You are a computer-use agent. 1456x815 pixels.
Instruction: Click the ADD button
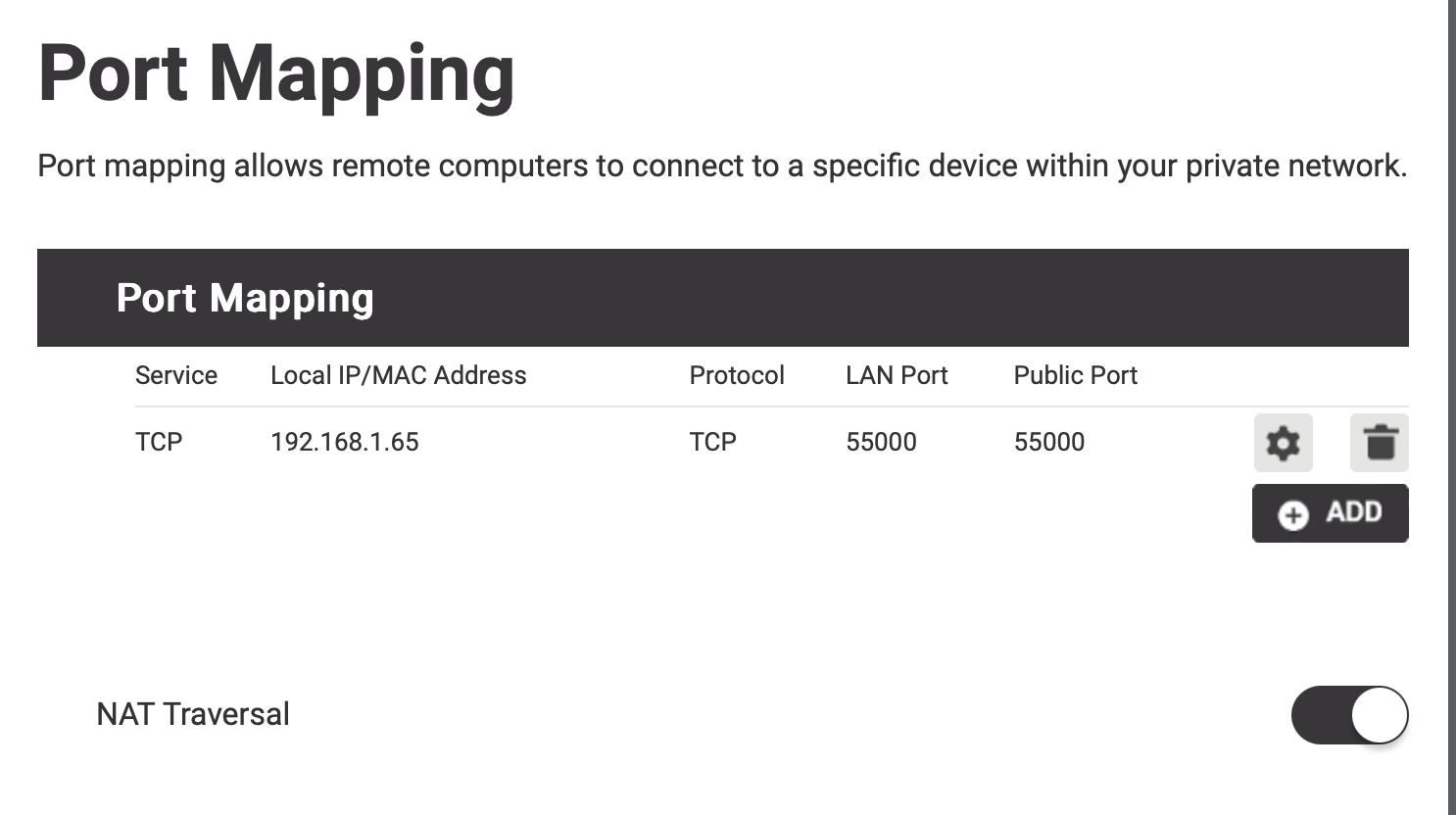tap(1331, 513)
